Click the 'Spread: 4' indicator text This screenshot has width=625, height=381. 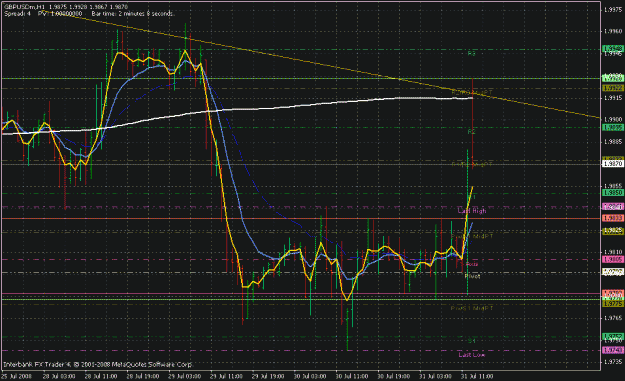(x=18, y=14)
